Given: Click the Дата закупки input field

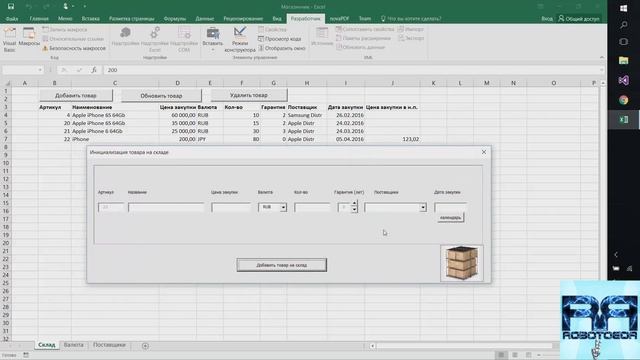Looking at the screenshot, I should [x=450, y=207].
